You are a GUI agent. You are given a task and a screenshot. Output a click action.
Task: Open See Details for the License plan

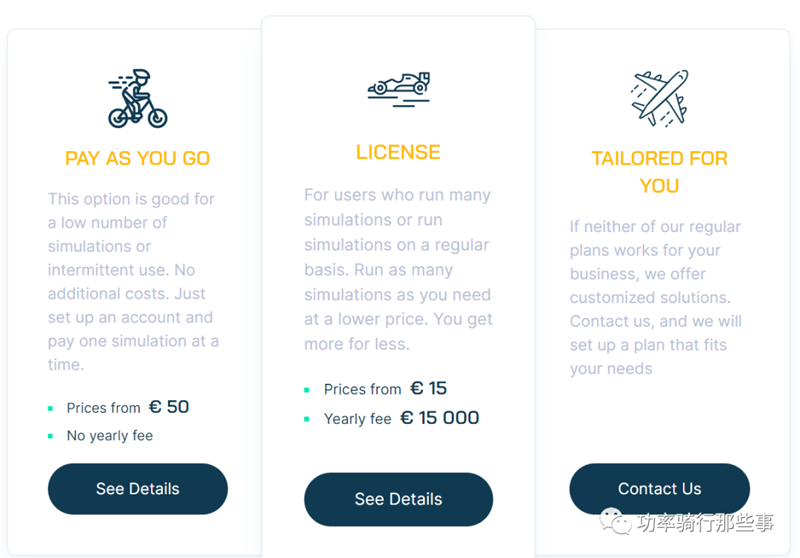tap(398, 499)
